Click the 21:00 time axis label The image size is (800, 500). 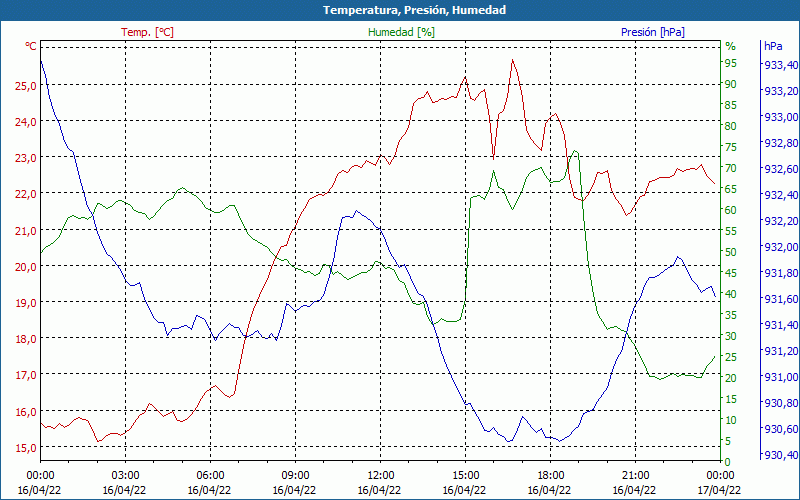tap(635, 476)
